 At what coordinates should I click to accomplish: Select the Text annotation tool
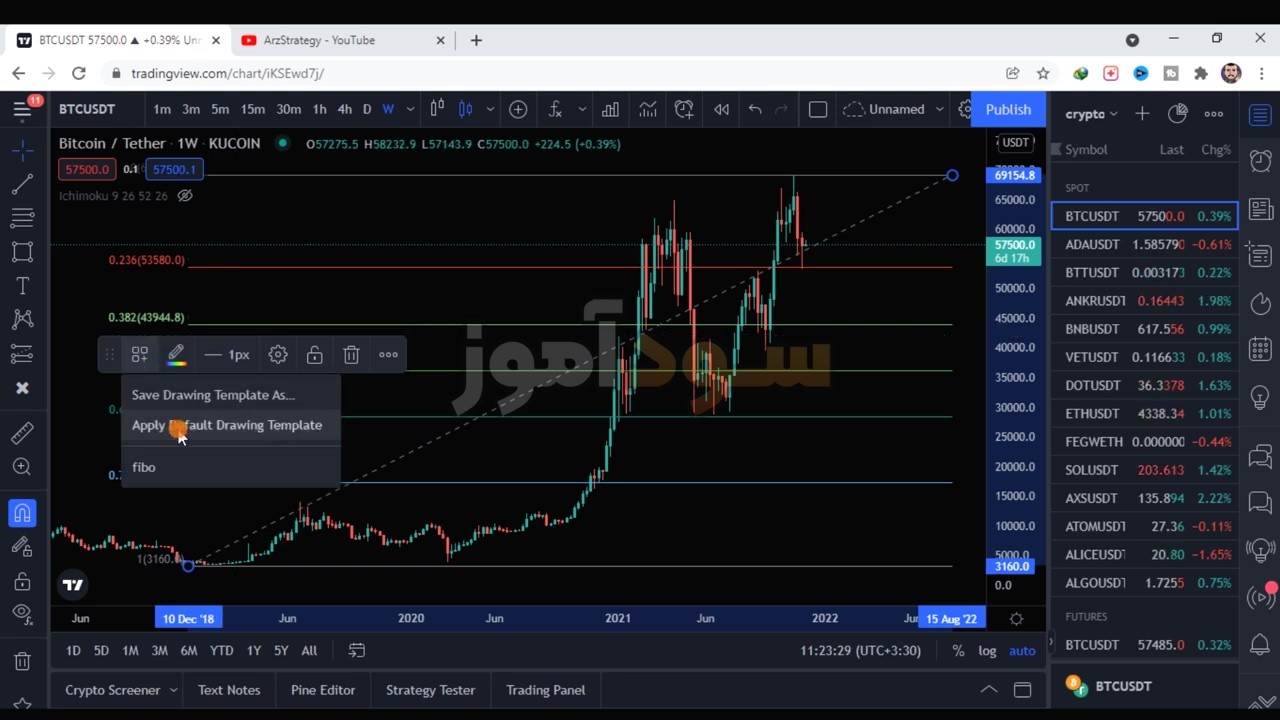click(x=22, y=286)
